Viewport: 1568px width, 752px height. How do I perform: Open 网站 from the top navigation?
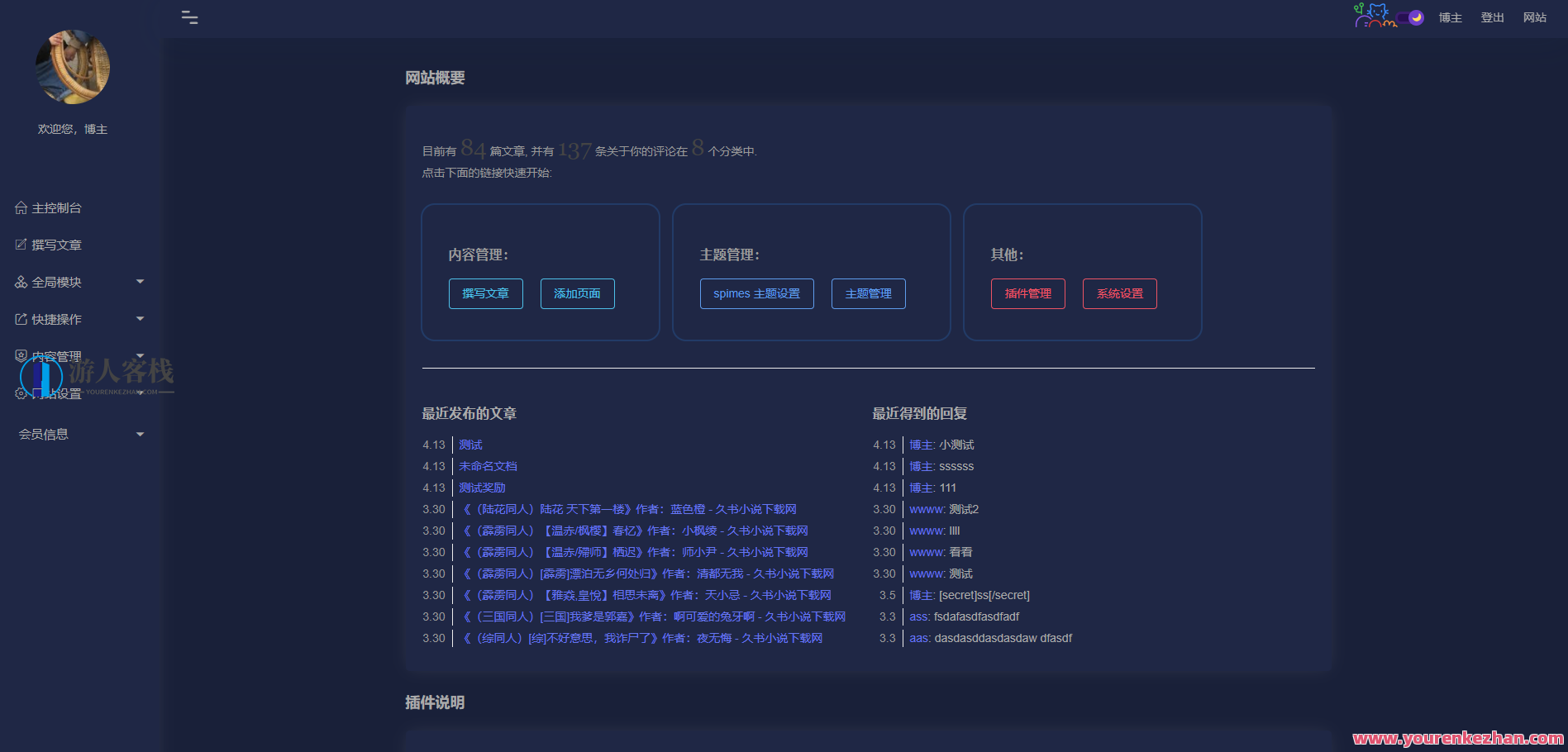[1534, 17]
